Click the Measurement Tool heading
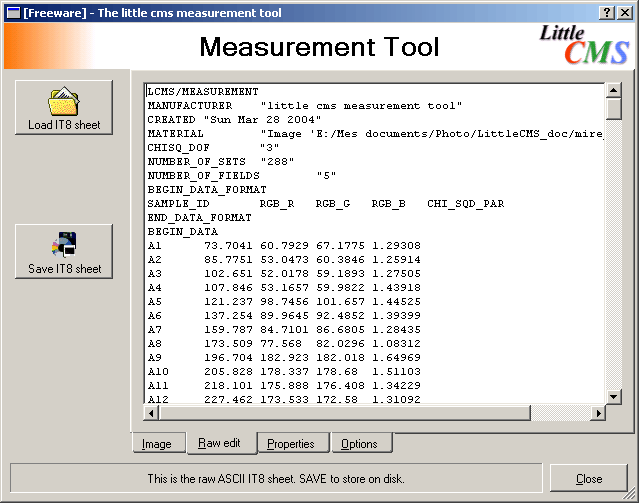639x503 pixels. [320, 47]
